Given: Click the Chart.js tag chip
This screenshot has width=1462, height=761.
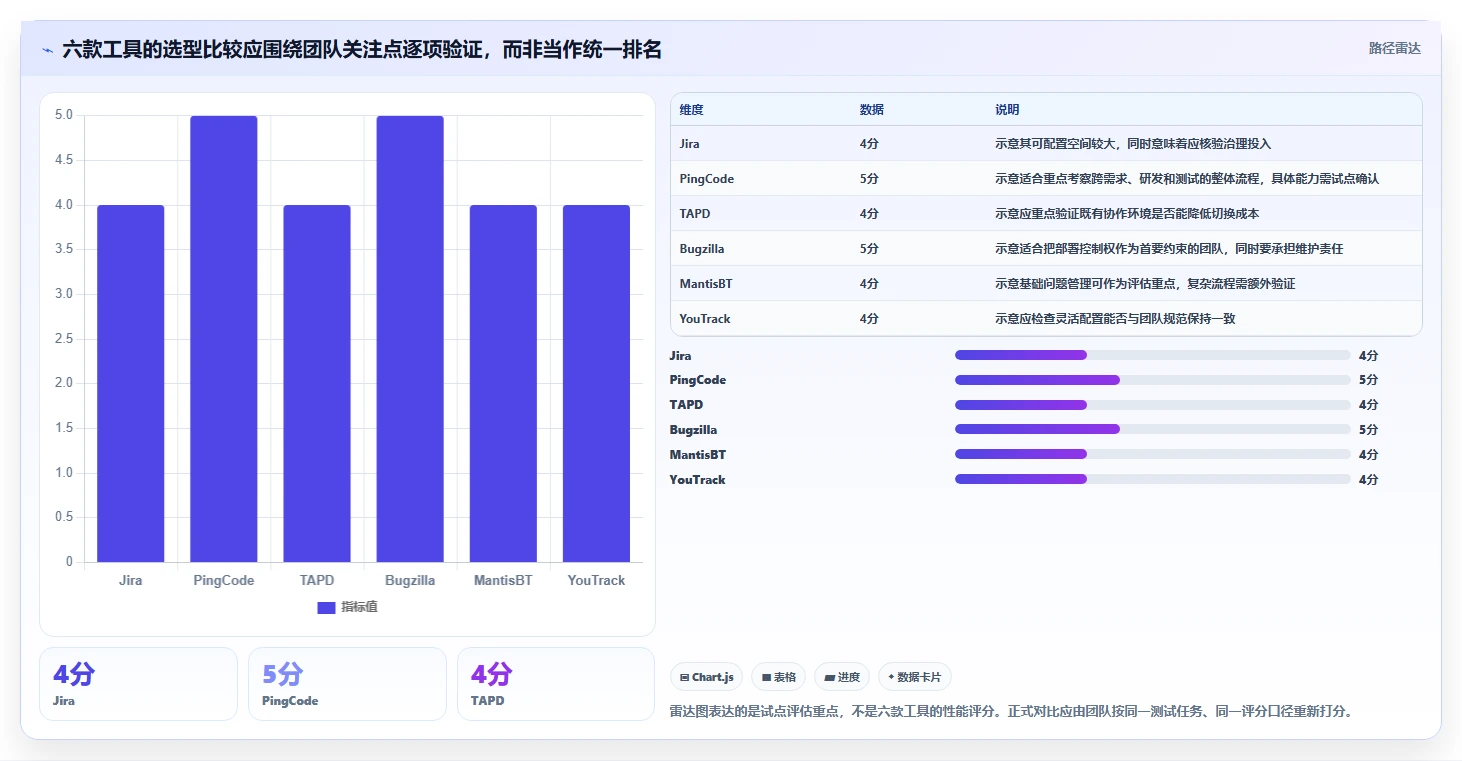Looking at the screenshot, I should (706, 677).
